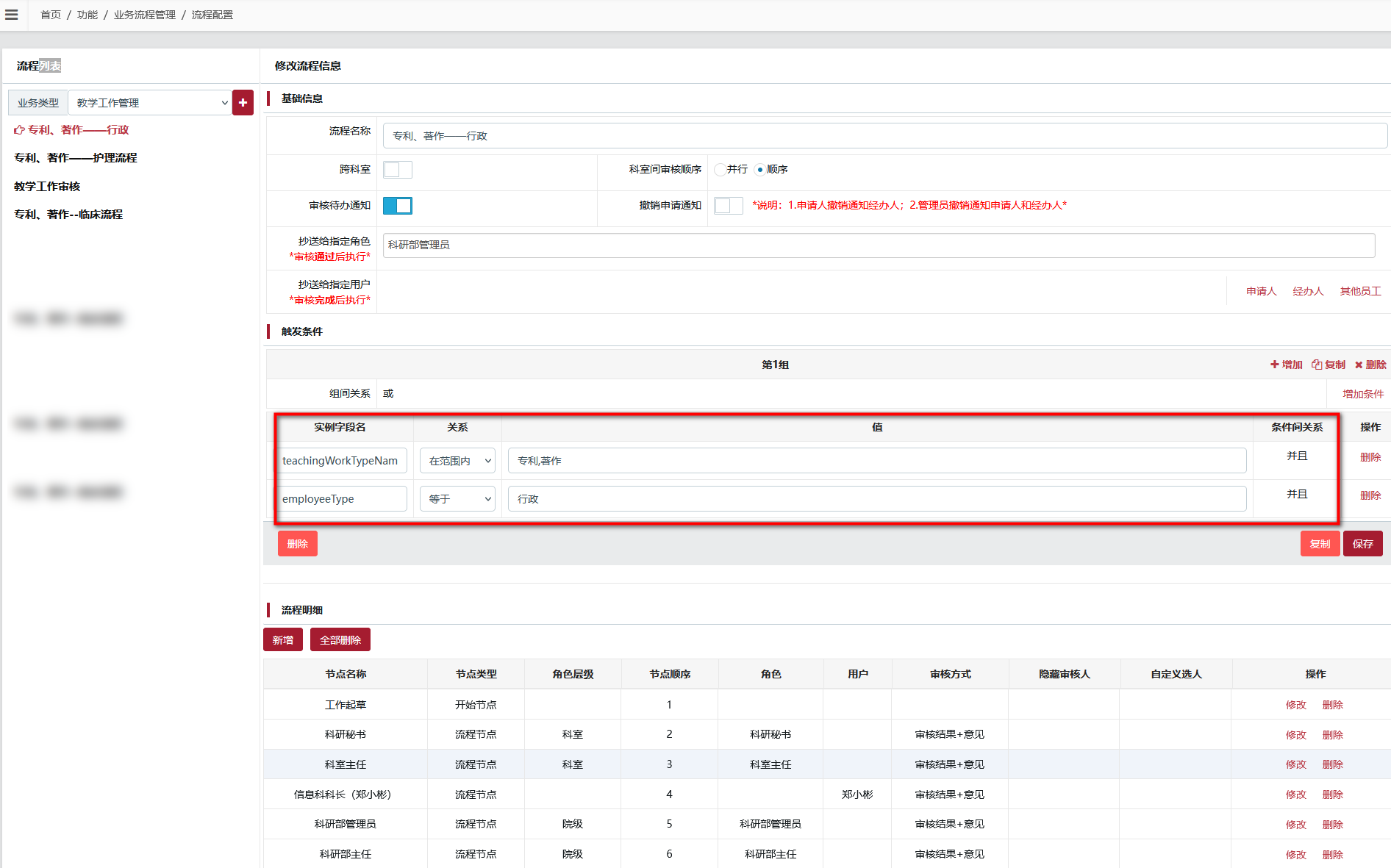Modify the 信息科科长（郑小彬）node
The height and width of the screenshot is (868, 1391).
point(1296,795)
